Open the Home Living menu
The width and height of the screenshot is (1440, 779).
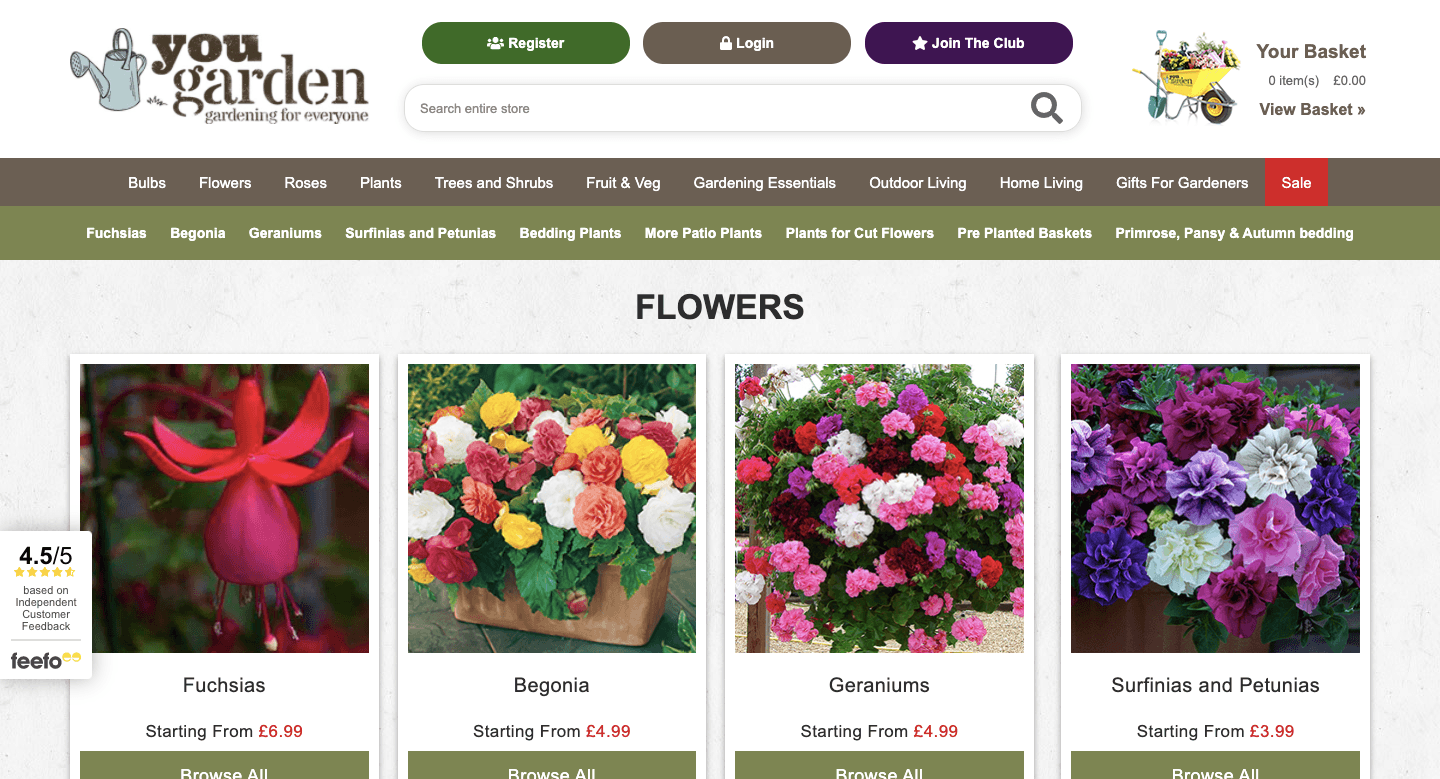(1041, 183)
